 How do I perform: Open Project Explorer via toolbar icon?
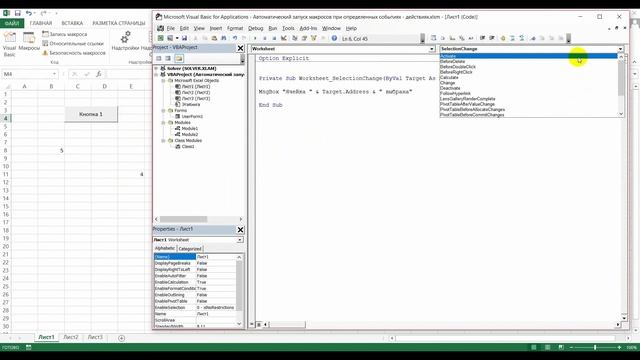tap(295, 38)
